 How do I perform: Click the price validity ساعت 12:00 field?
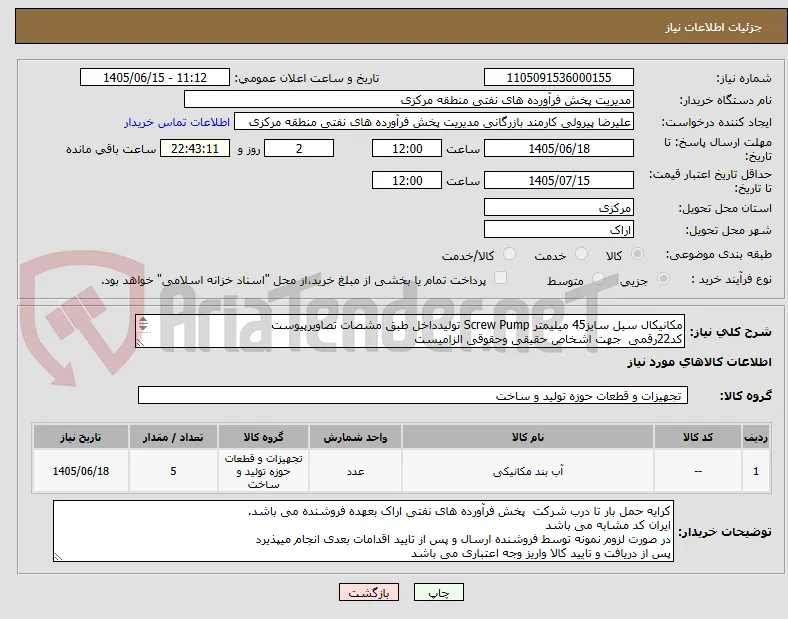pyautogui.click(x=407, y=180)
